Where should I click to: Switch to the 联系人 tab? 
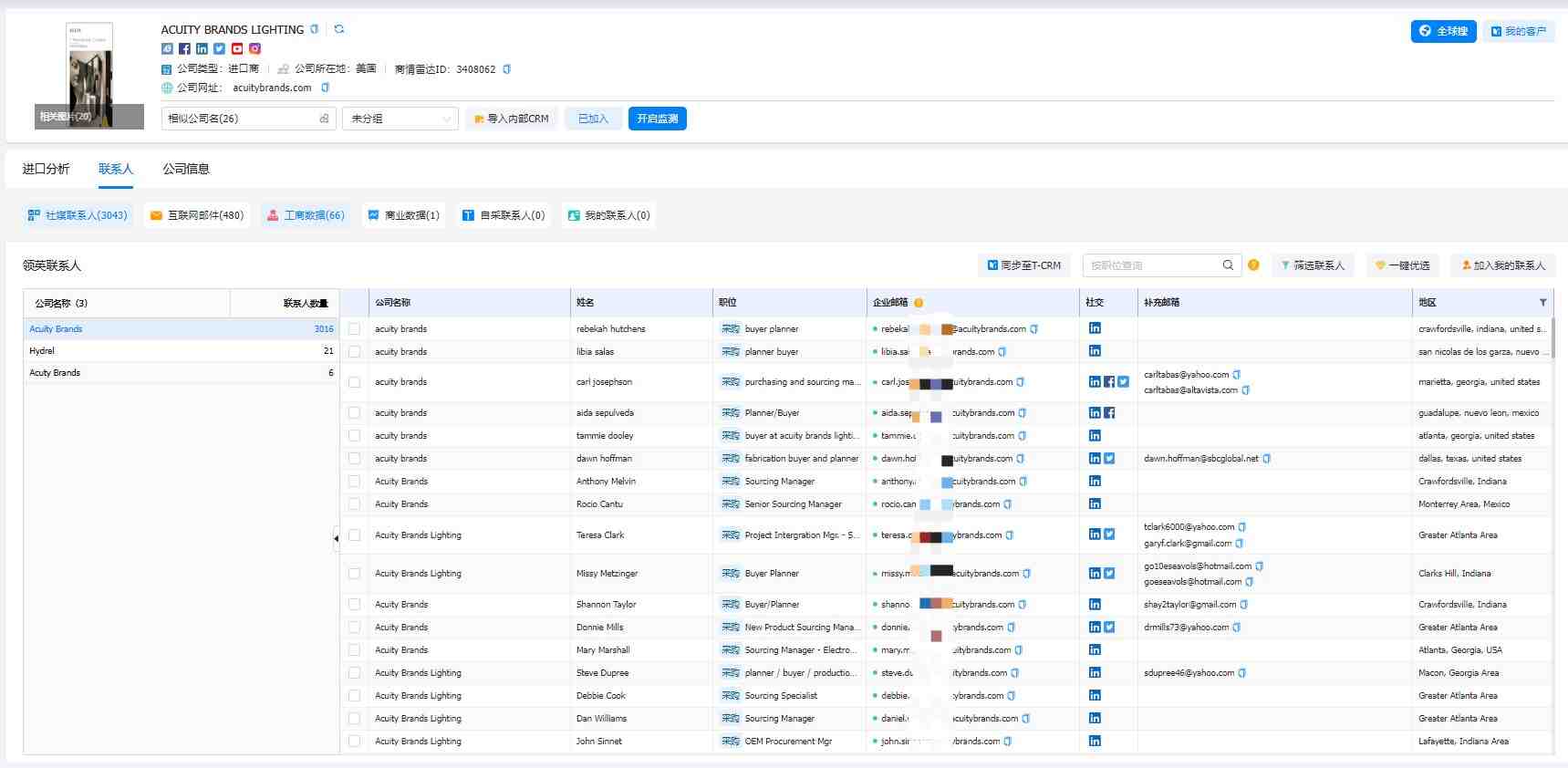coord(116,169)
